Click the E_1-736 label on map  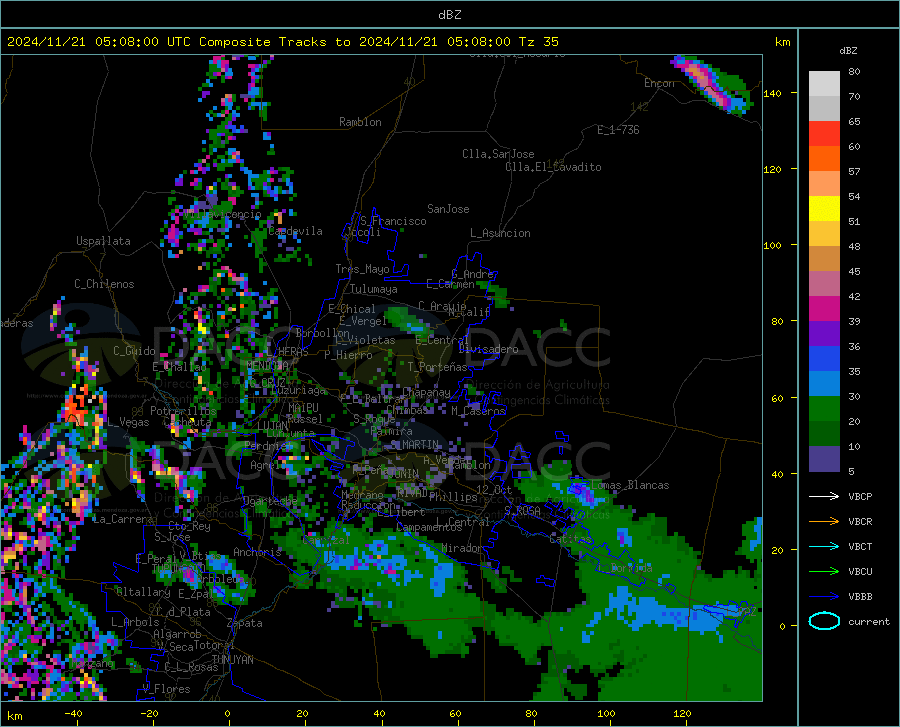(x=618, y=130)
